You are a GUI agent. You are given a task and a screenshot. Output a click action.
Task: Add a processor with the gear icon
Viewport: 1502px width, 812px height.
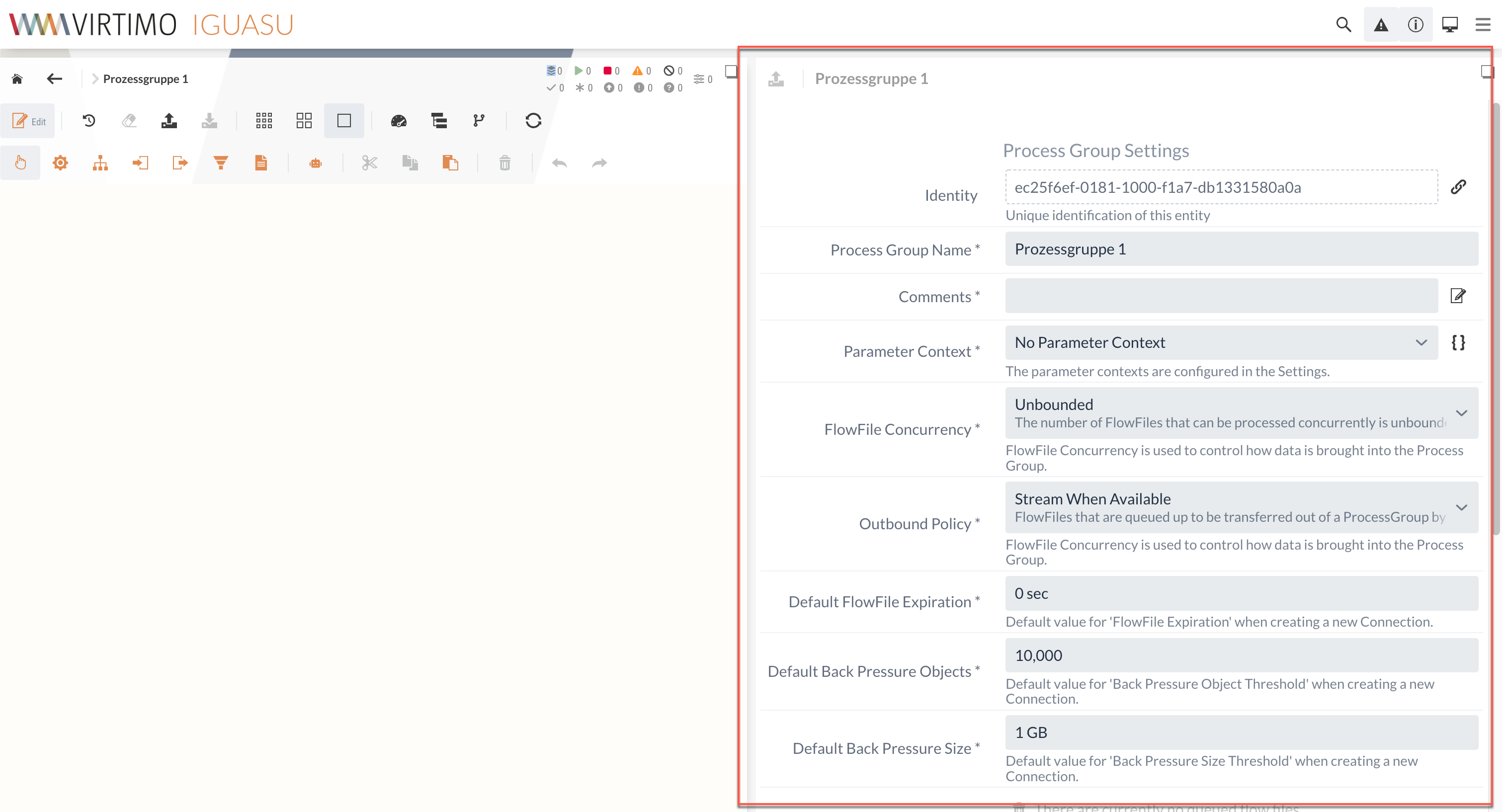(60, 162)
